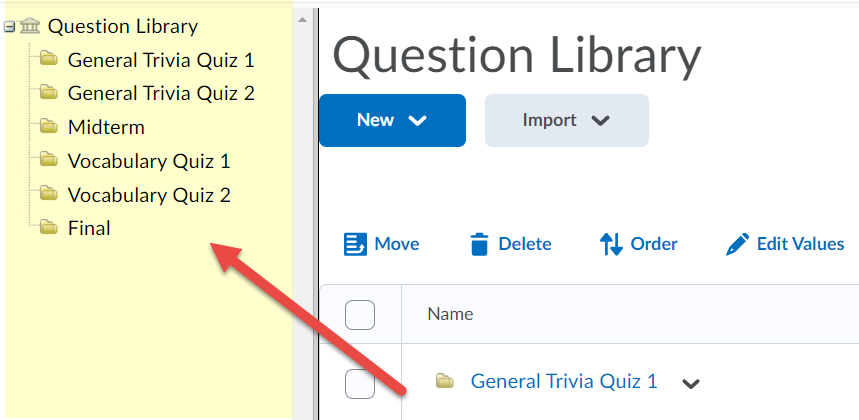This screenshot has width=859, height=420.
Task: Click the Final folder icon in tree
Action: coord(49,228)
